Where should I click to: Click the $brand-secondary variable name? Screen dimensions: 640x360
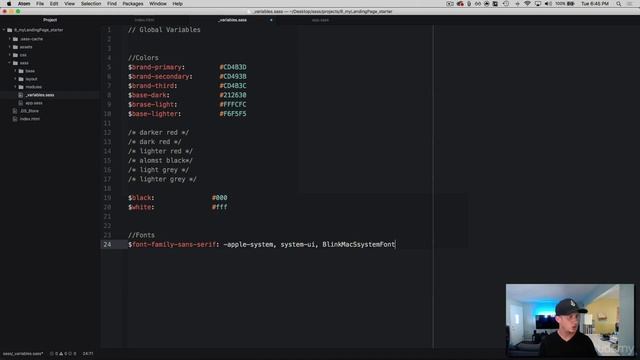click(159, 76)
